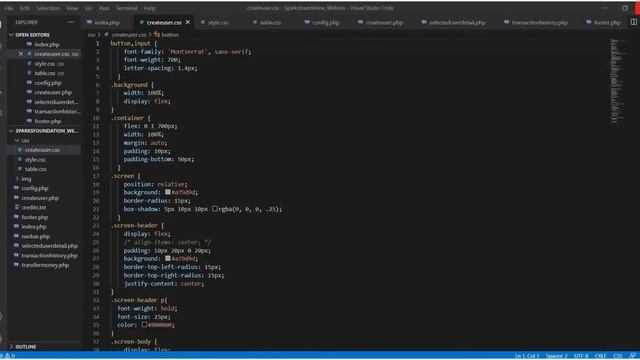Viewport: 640px width, 360px height.
Task: Click line number 17 in the gutter
Action: pos(96,176)
